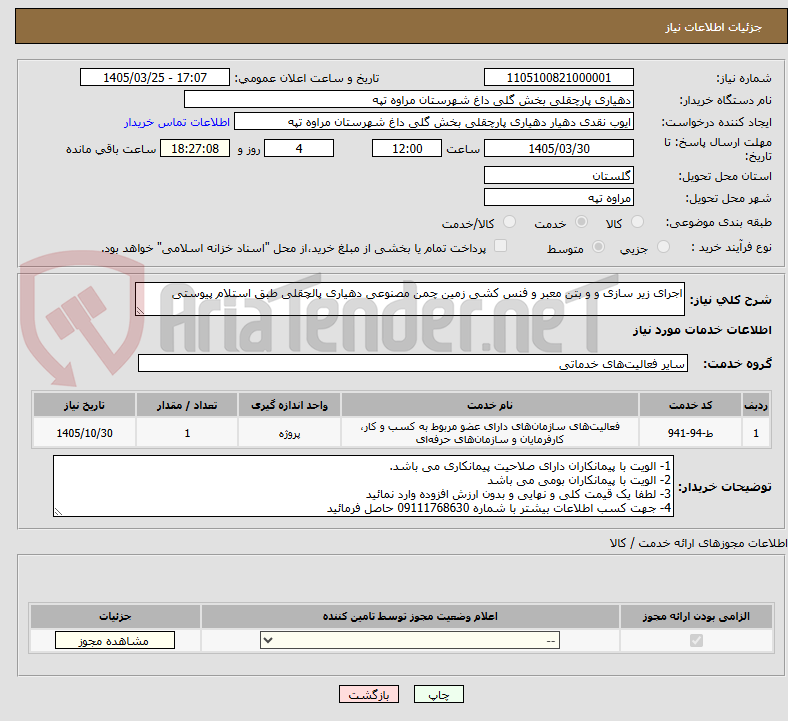Select the جزیی purchase type radio
This screenshot has width=788, height=721.
coord(663,247)
